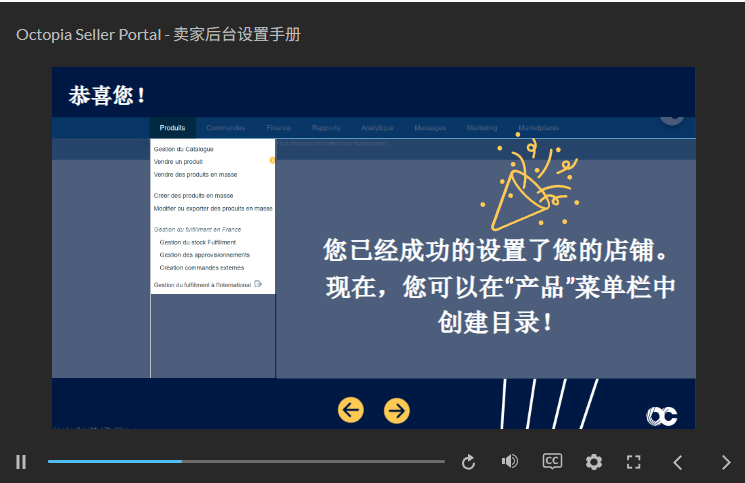
Task: Click the Octopia OC logo
Action: pyautogui.click(x=662, y=416)
